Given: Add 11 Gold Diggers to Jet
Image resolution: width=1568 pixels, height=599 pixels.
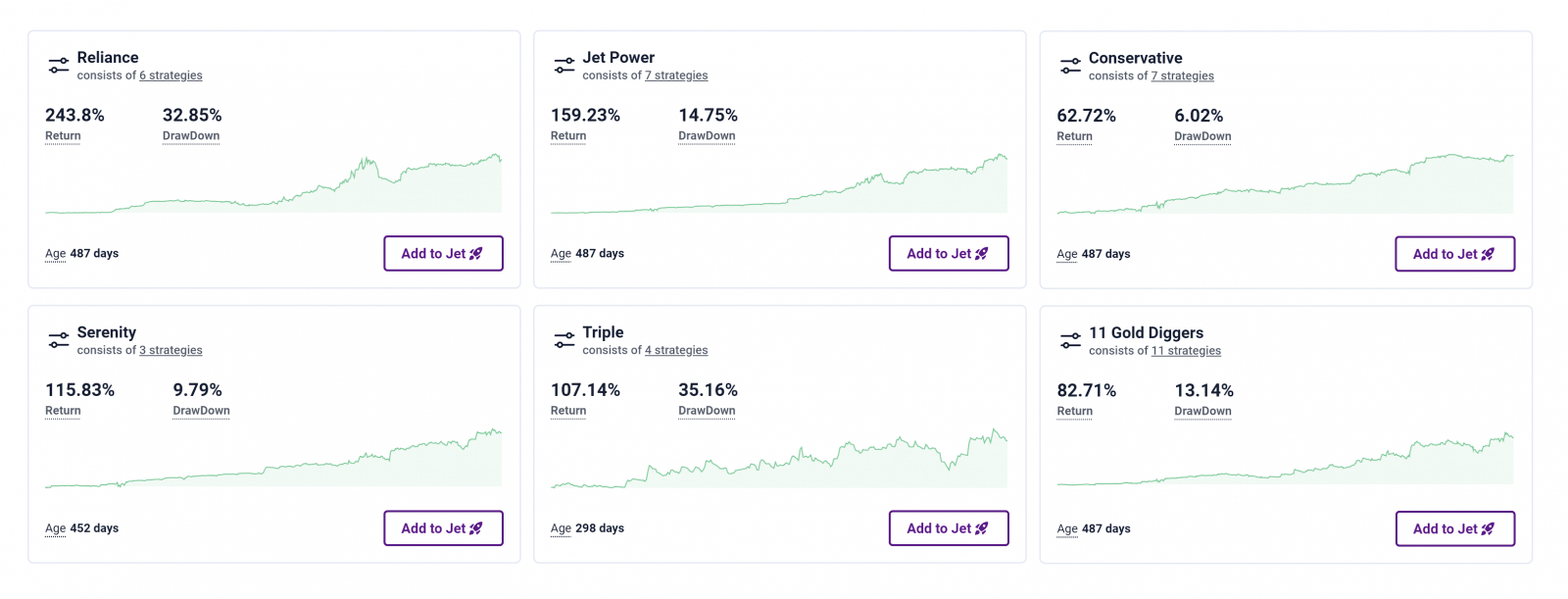Looking at the screenshot, I should (x=1454, y=528).
